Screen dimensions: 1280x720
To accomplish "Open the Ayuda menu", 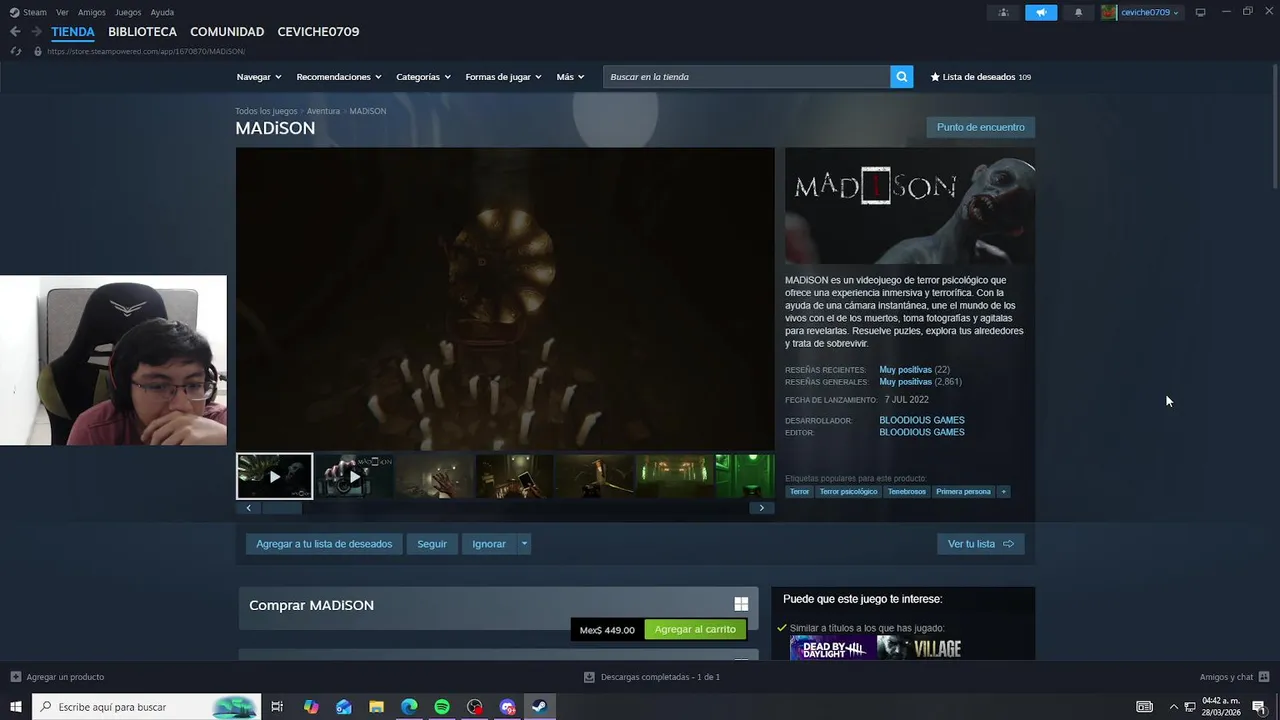I will [x=162, y=12].
